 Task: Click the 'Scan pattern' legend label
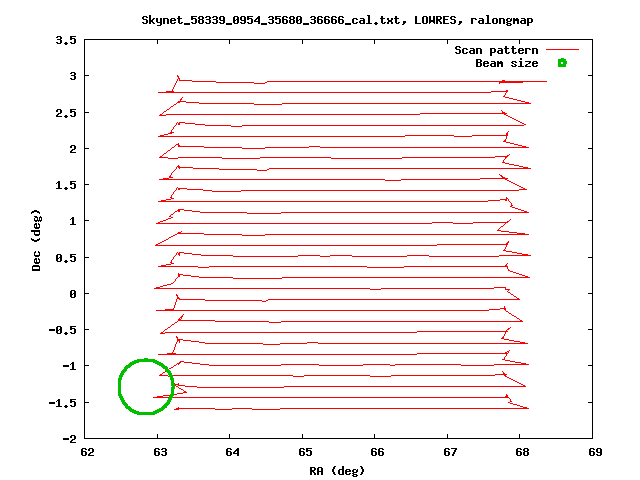coord(496,50)
